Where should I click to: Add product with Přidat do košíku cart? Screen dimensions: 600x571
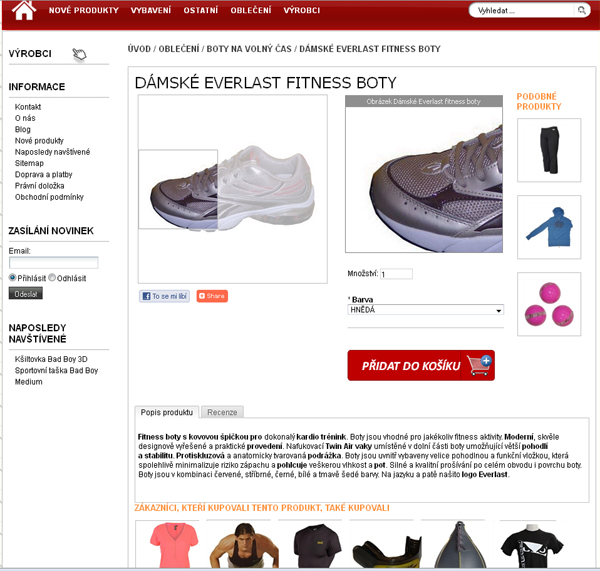[421, 365]
